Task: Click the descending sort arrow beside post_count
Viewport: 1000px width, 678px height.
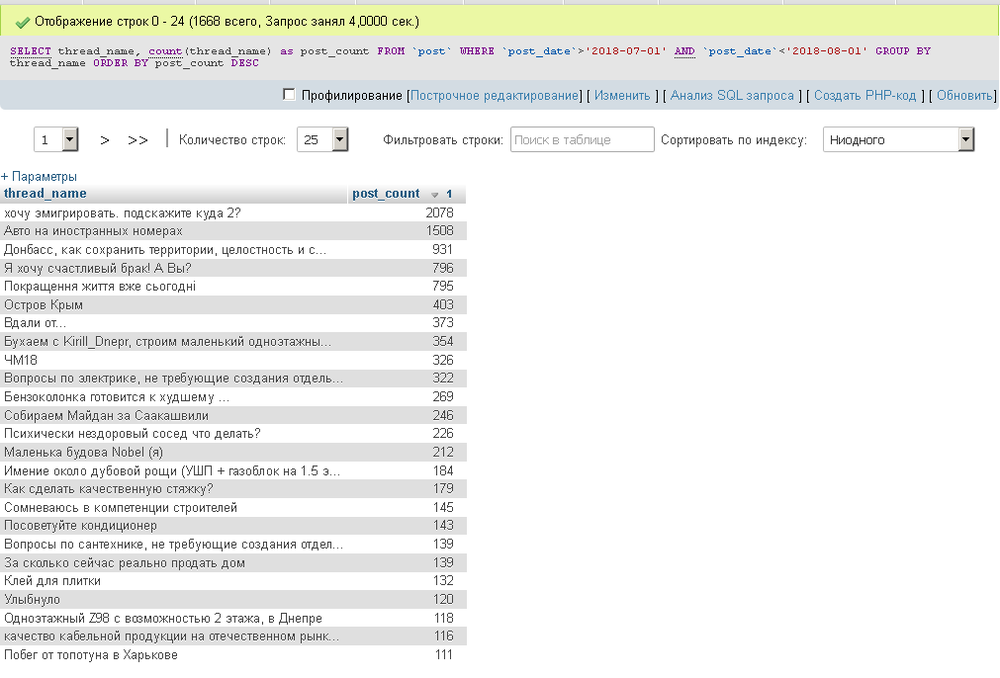Action: click(432, 193)
